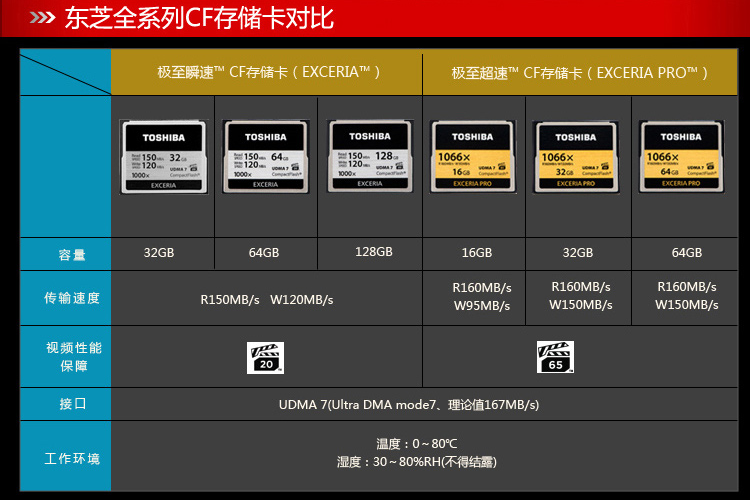Click the EXCERIA PRO 16GB card image

point(473,157)
